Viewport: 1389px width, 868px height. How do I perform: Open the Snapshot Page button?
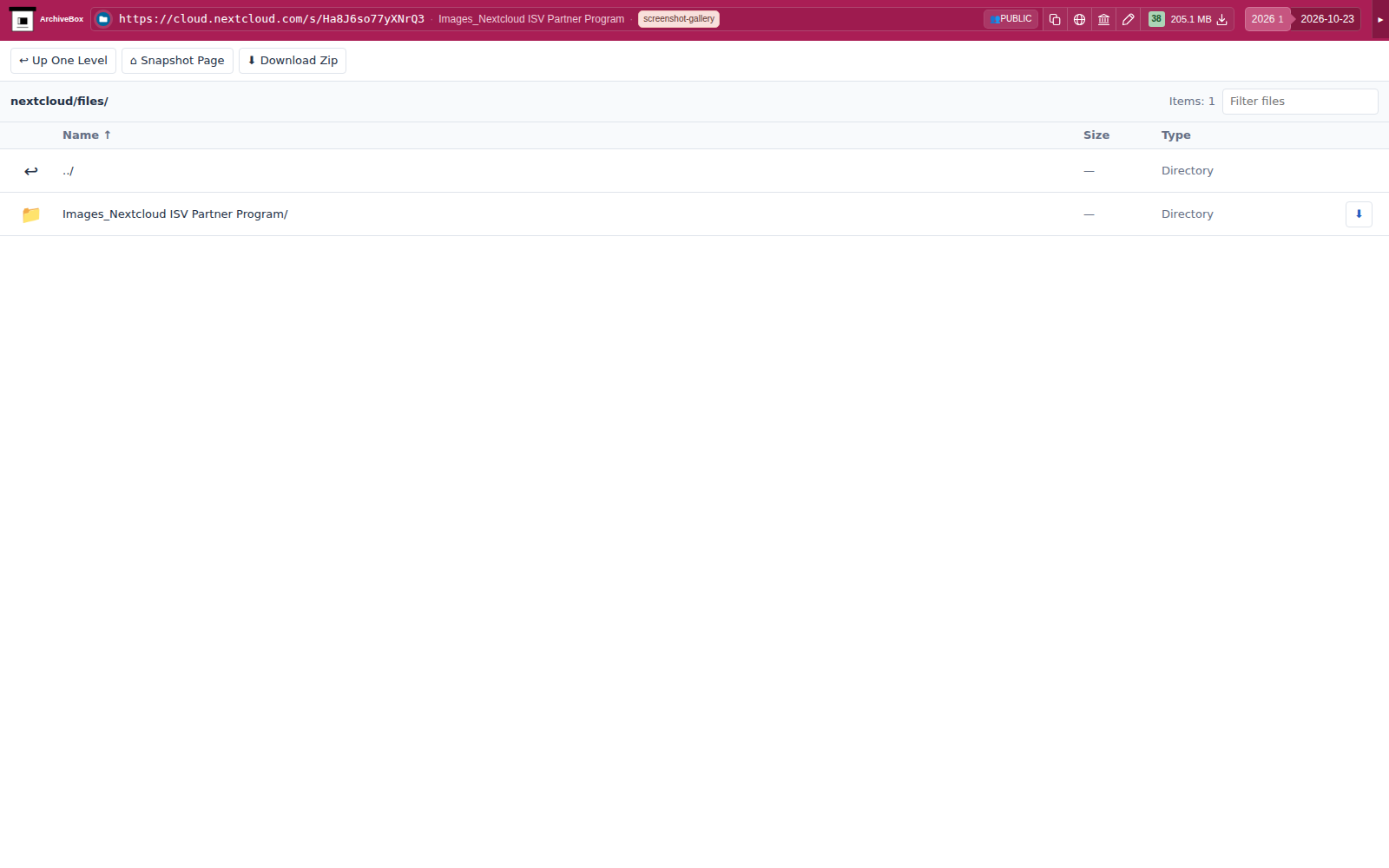[x=177, y=61]
